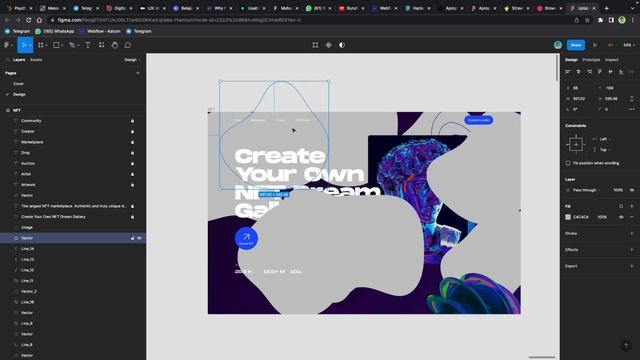Click Create Component icon in top toolbar
Screen dimensions: 640x360
329,45
